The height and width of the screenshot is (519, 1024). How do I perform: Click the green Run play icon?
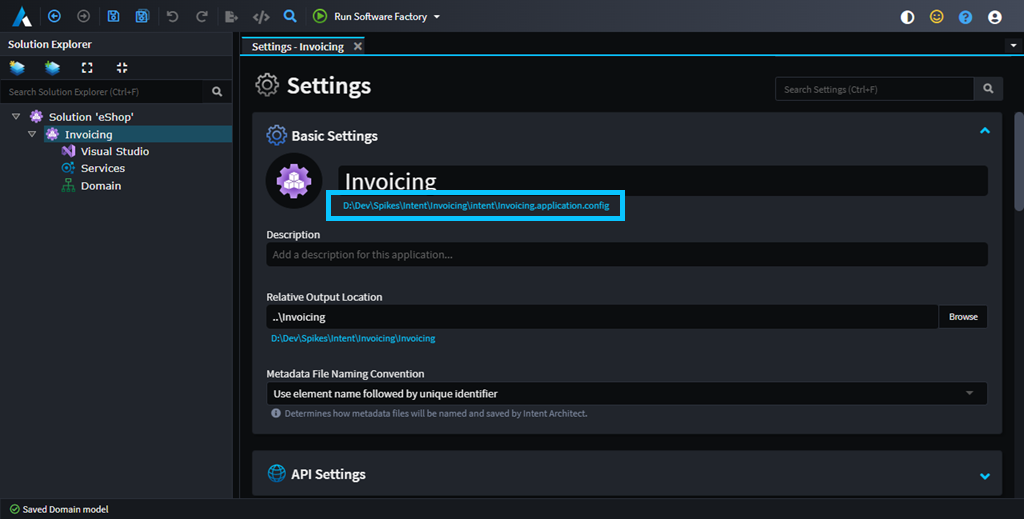(x=319, y=16)
